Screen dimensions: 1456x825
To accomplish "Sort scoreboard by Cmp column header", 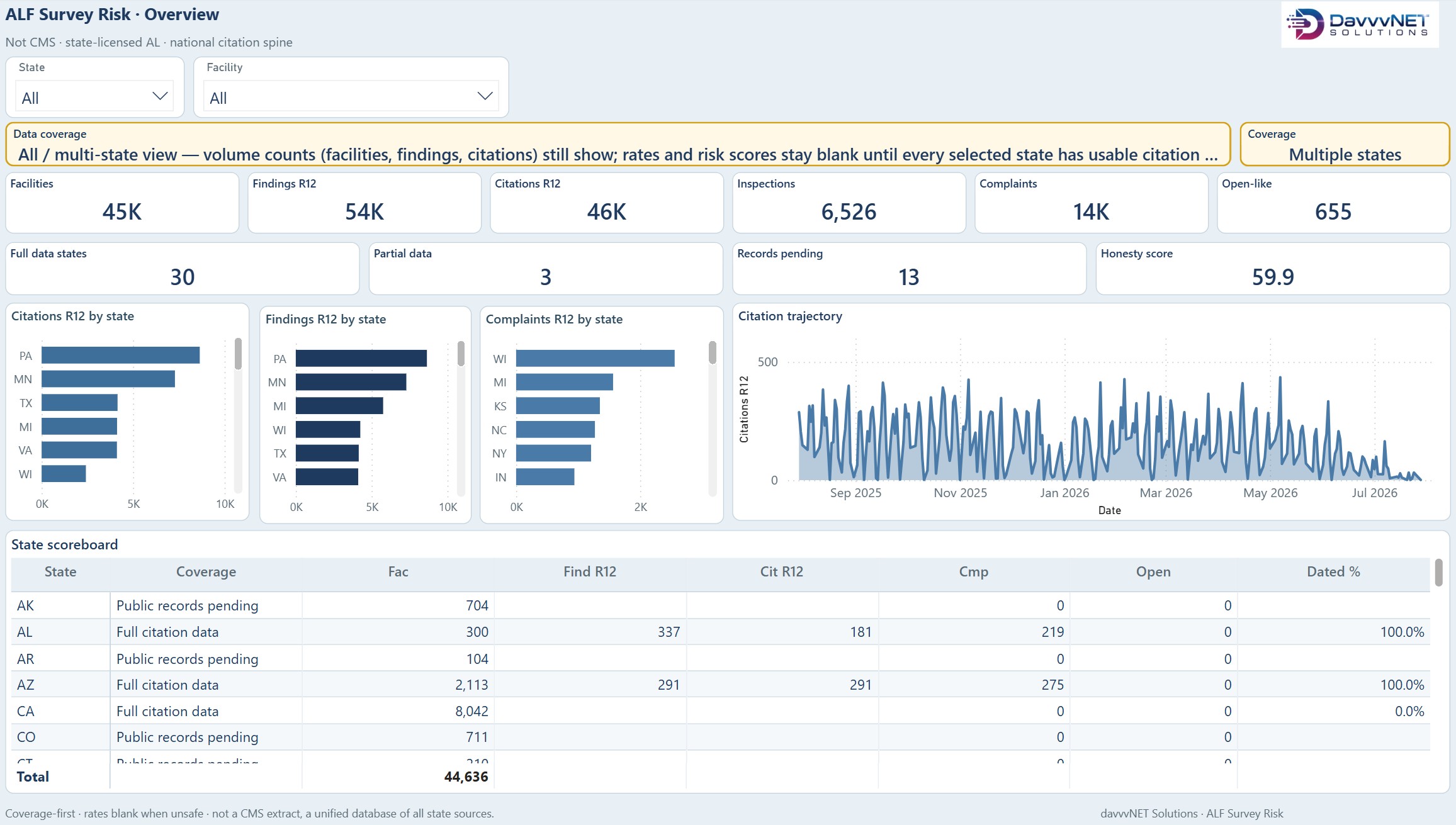I will (974, 571).
